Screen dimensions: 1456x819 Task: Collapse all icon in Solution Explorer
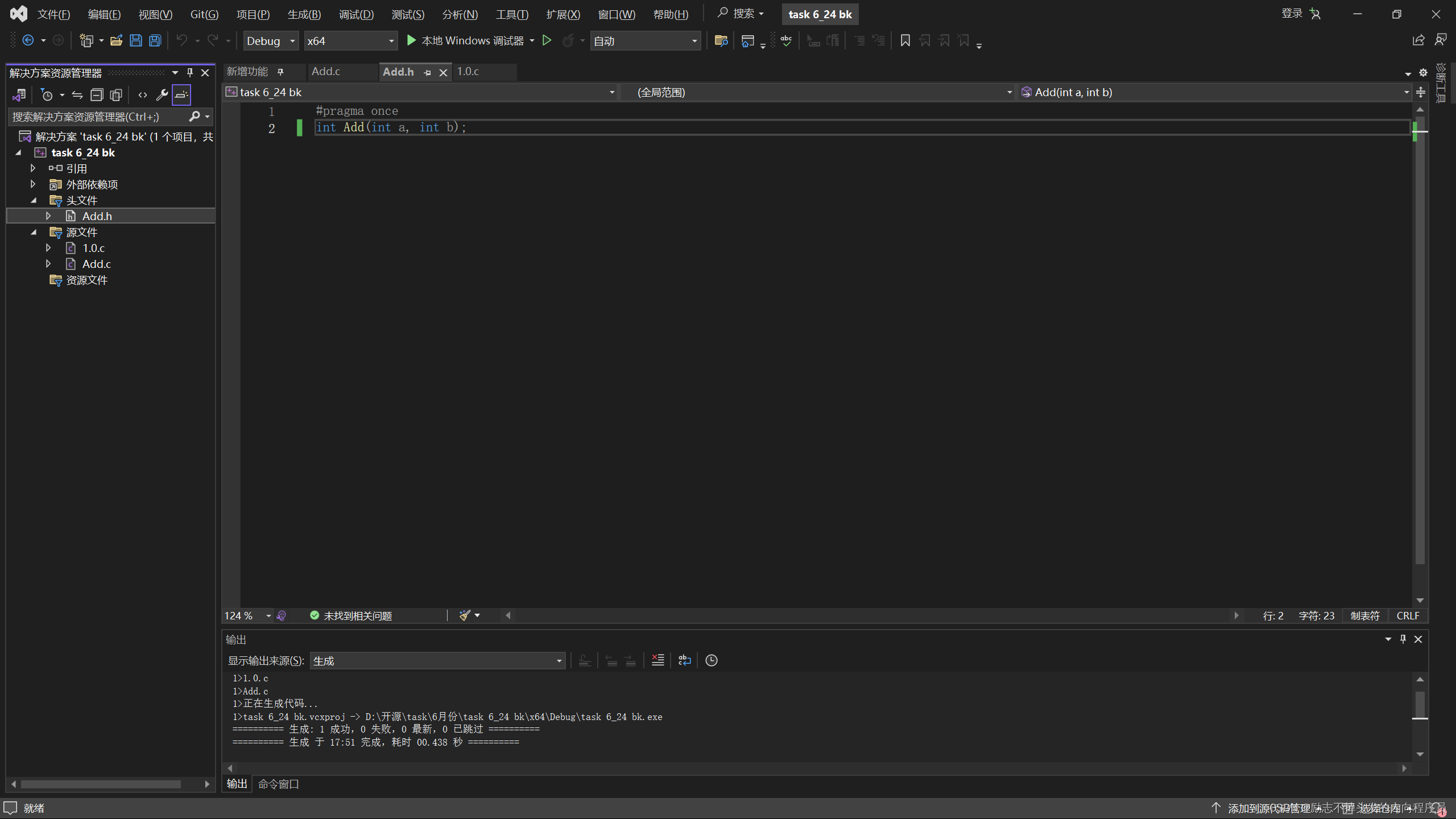pyautogui.click(x=97, y=95)
